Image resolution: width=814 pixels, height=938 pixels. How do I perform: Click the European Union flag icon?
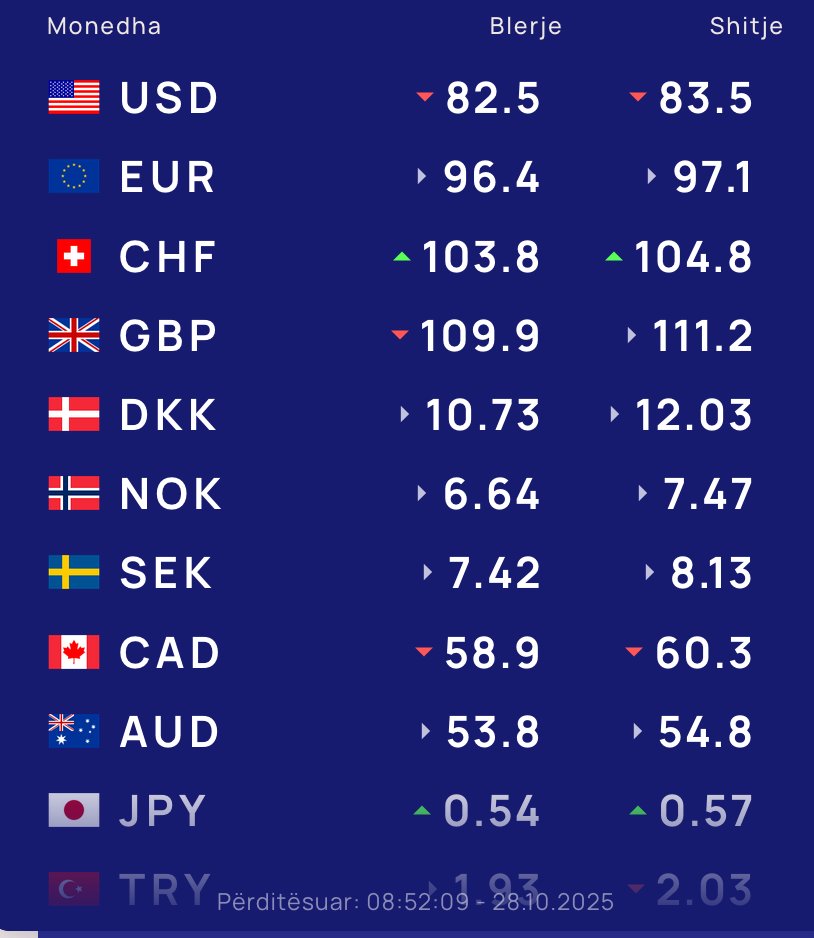(x=74, y=176)
